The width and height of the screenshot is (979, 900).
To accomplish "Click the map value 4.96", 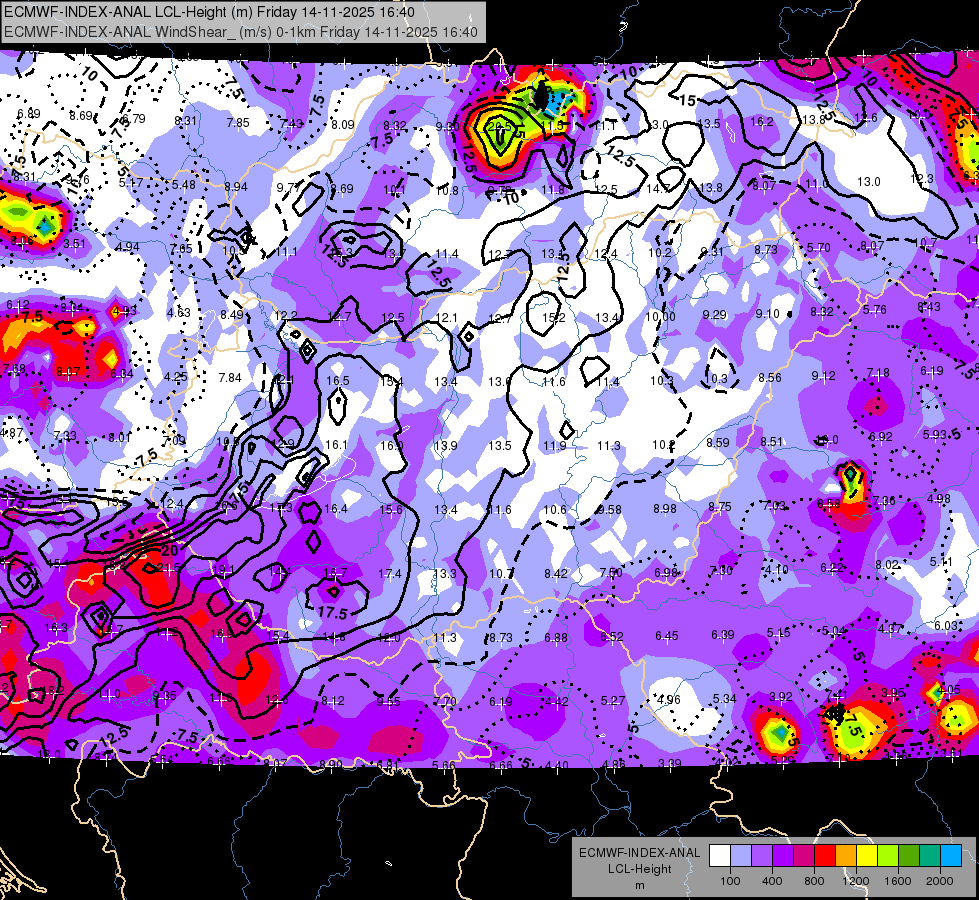I will point(669,700).
